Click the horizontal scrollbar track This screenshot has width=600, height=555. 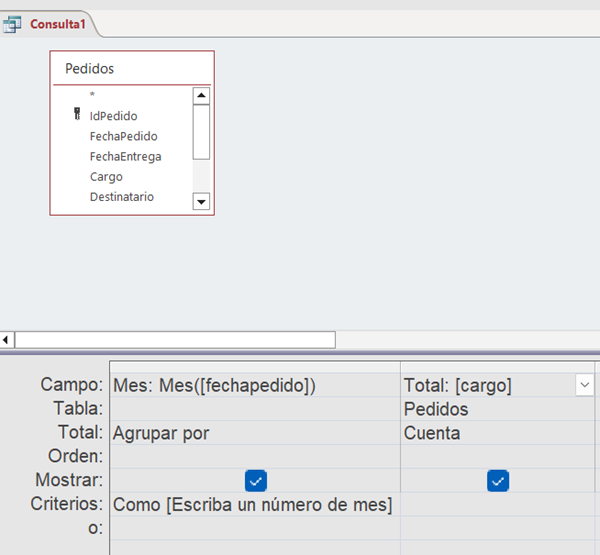tap(175, 340)
